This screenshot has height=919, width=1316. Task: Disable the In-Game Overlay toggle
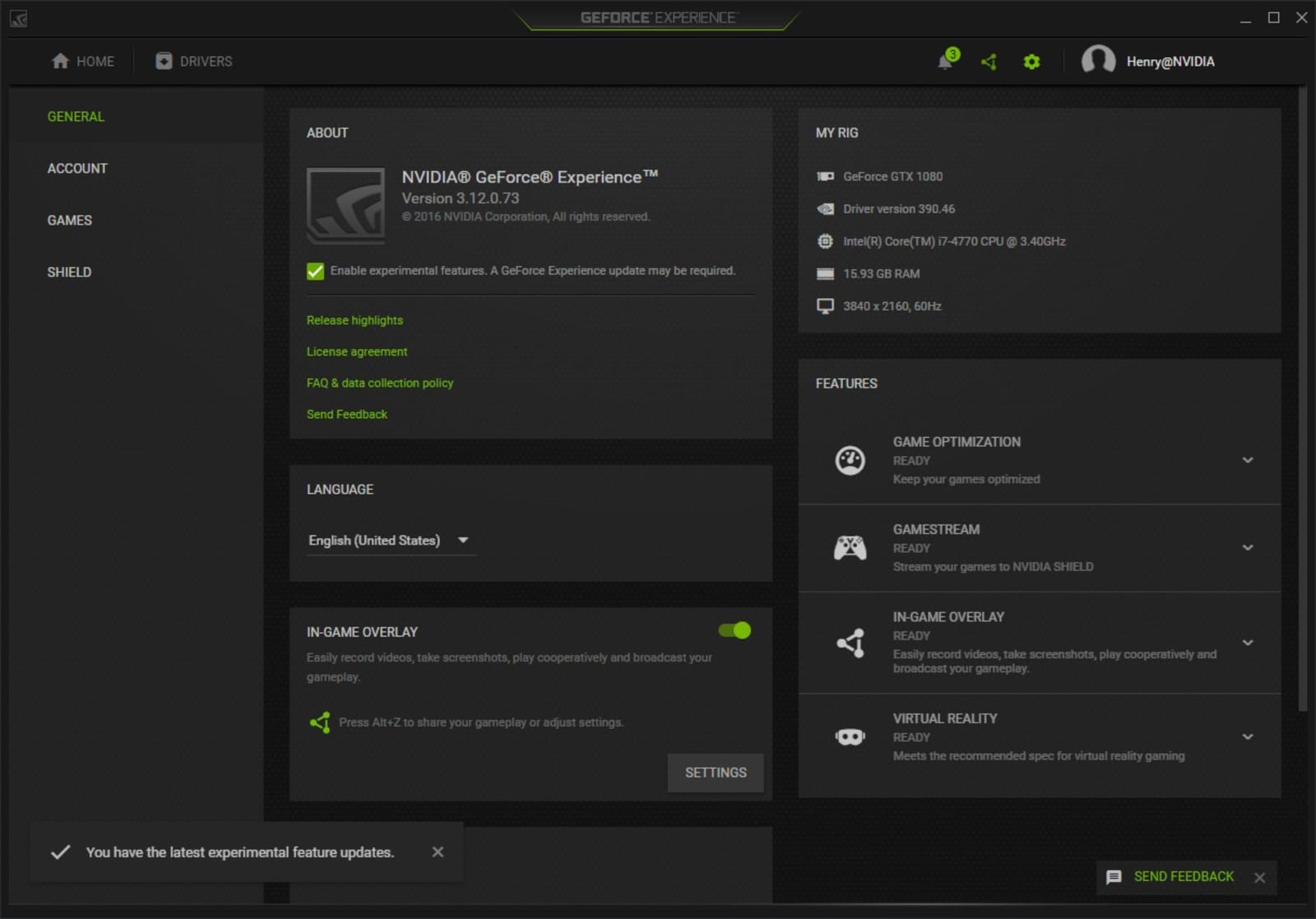pos(734,630)
